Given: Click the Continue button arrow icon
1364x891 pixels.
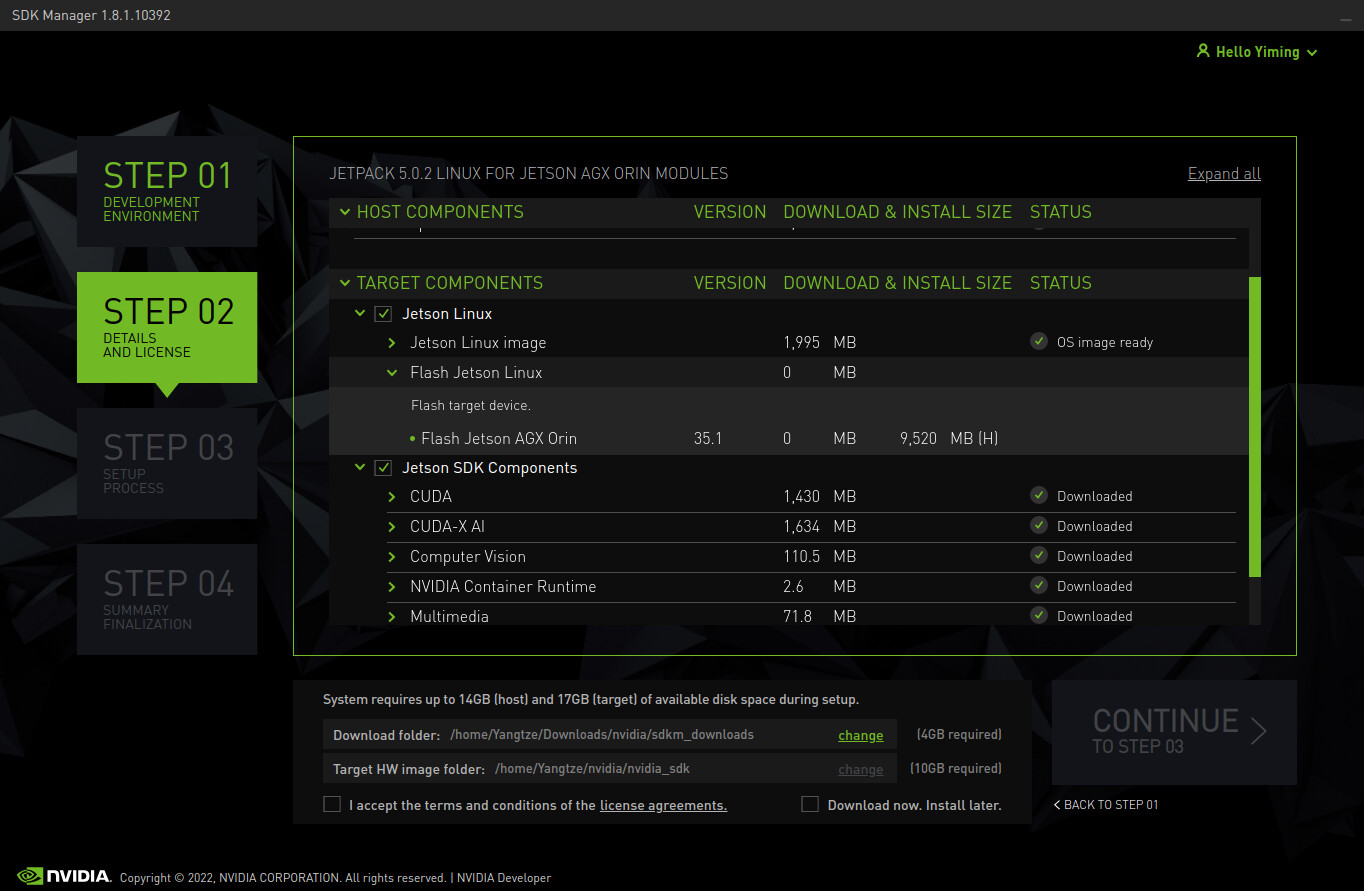Looking at the screenshot, I should point(1259,732).
